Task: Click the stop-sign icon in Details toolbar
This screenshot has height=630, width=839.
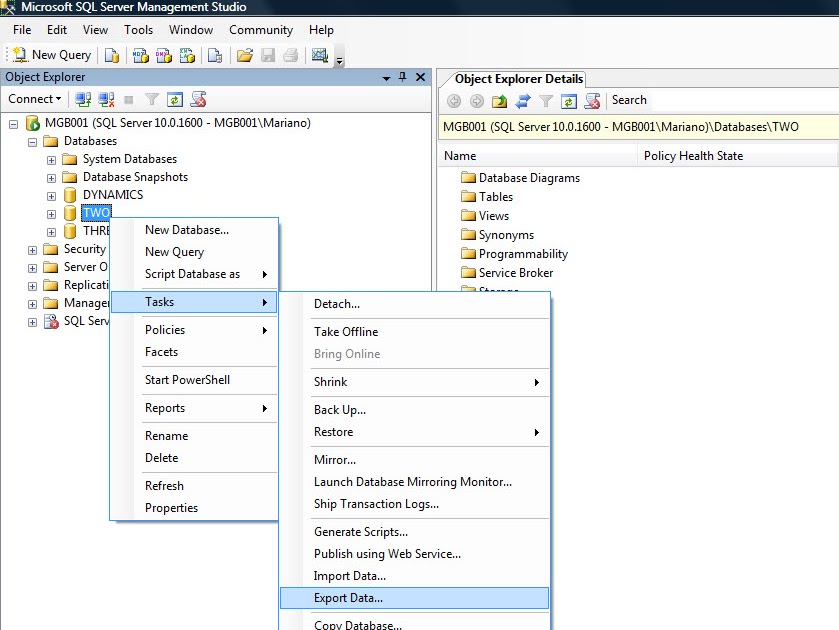Action: (592, 101)
